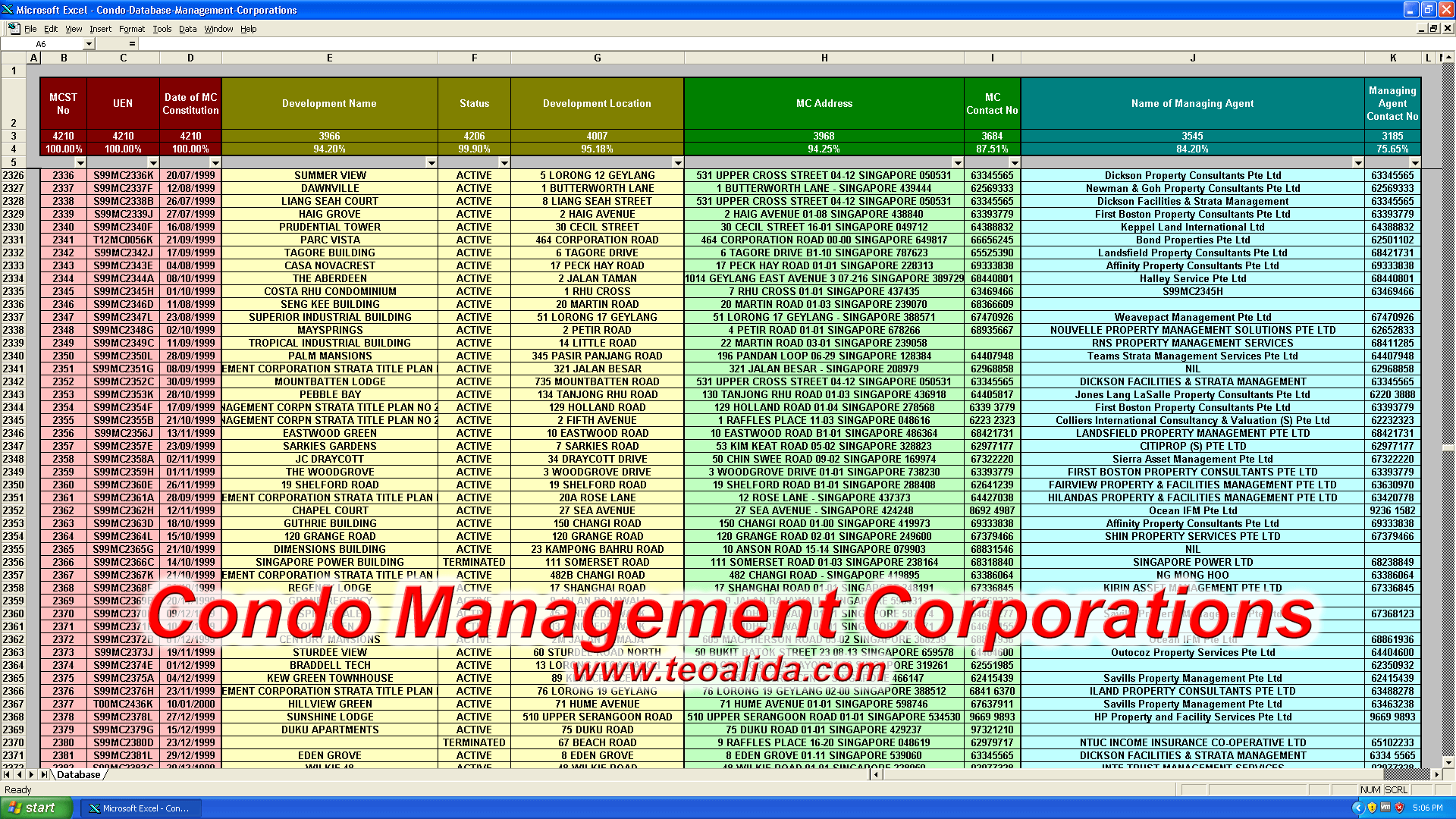Open the Status filter dropdown
The height and width of the screenshot is (819, 1456).
504,163
